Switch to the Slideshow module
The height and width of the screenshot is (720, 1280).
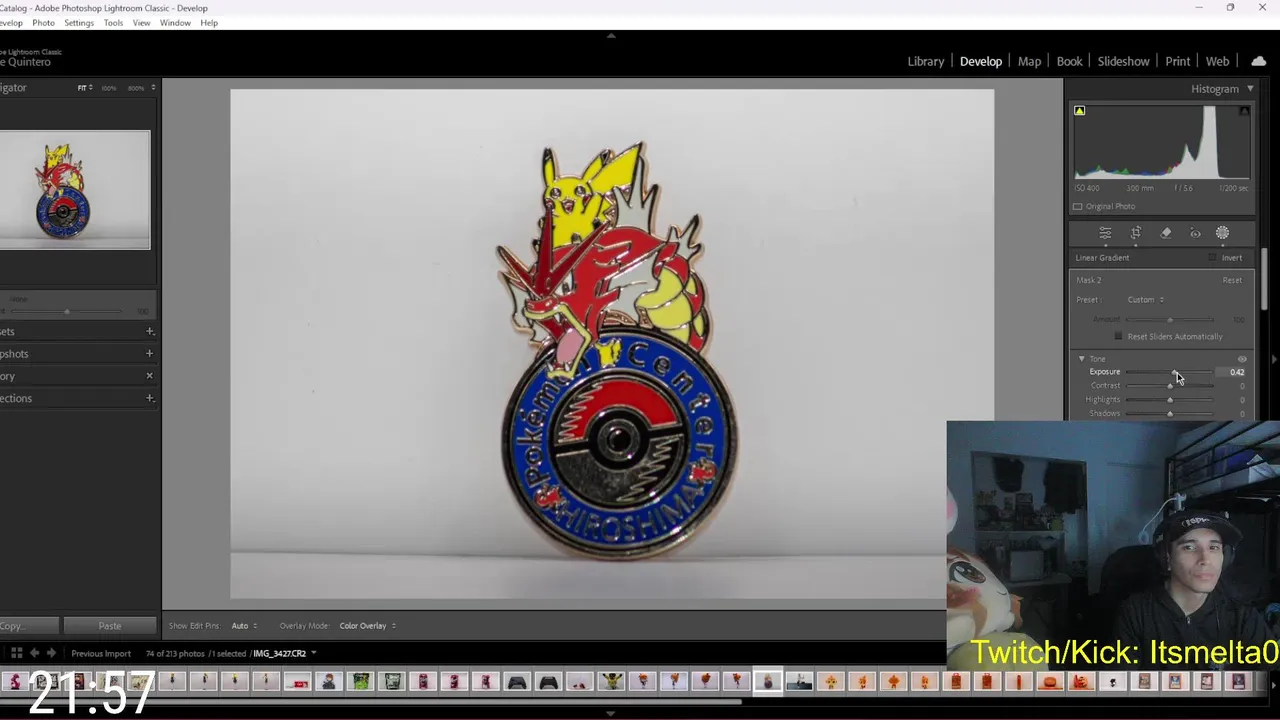(x=1123, y=61)
